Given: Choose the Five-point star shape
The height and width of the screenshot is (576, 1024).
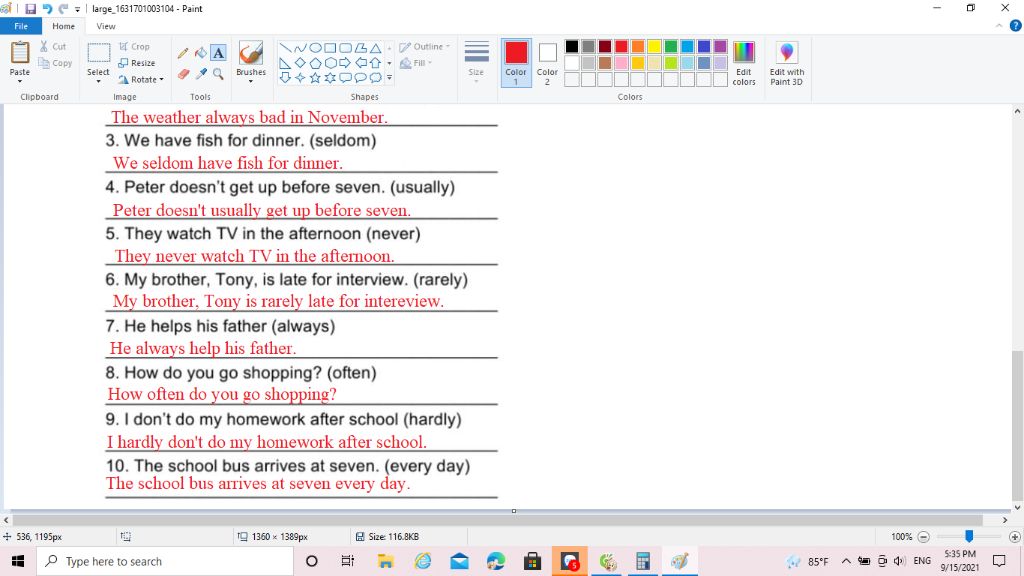Looking at the screenshot, I should 315,78.
